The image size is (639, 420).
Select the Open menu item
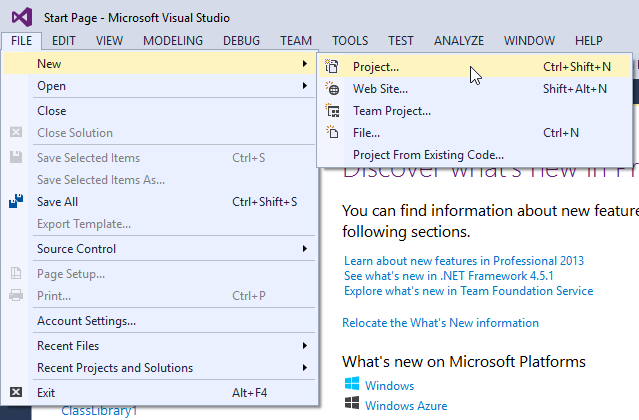pos(160,86)
